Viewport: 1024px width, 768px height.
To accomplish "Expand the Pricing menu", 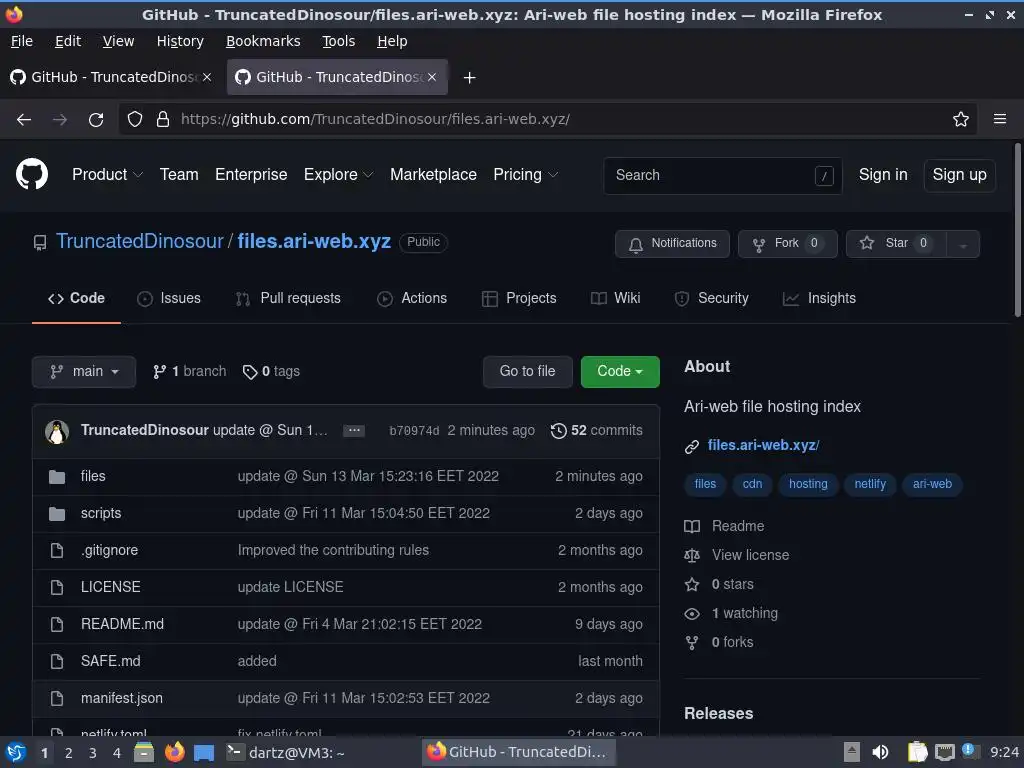I will click(x=525, y=174).
